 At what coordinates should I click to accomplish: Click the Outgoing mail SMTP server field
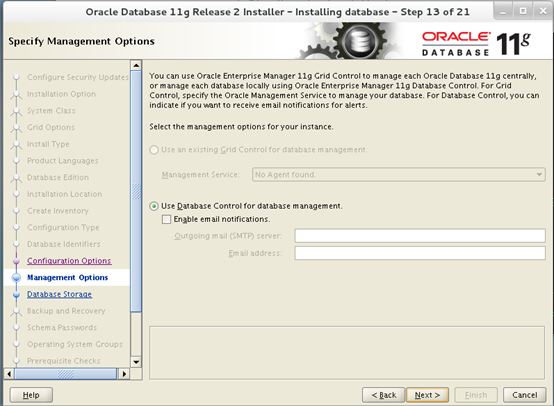(x=420, y=236)
